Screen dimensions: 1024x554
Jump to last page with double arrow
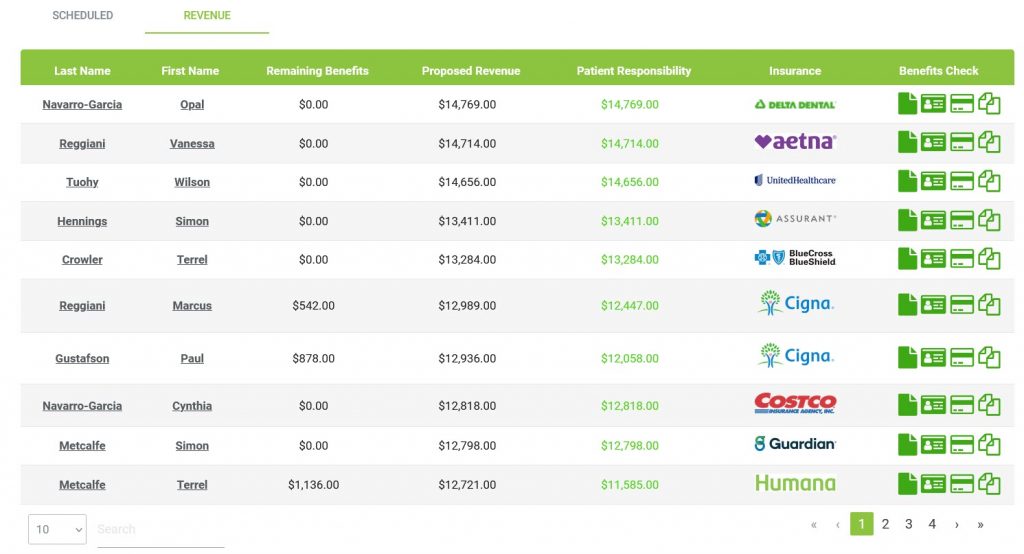point(980,524)
